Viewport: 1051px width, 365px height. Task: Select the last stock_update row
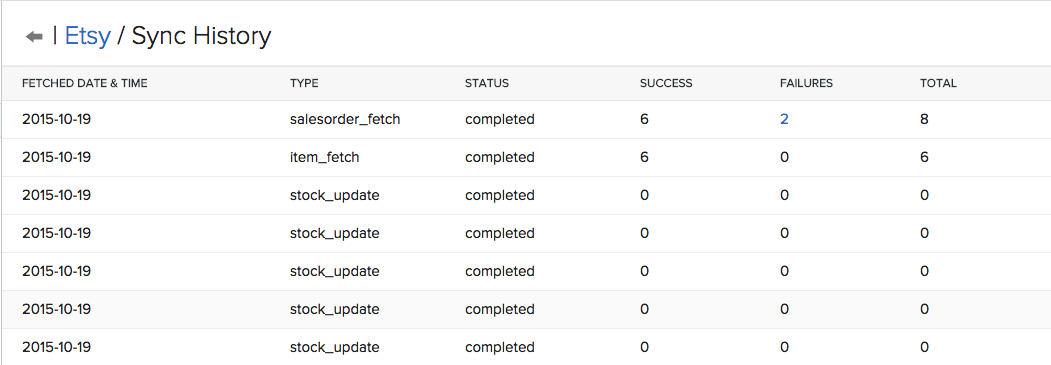pos(526,347)
